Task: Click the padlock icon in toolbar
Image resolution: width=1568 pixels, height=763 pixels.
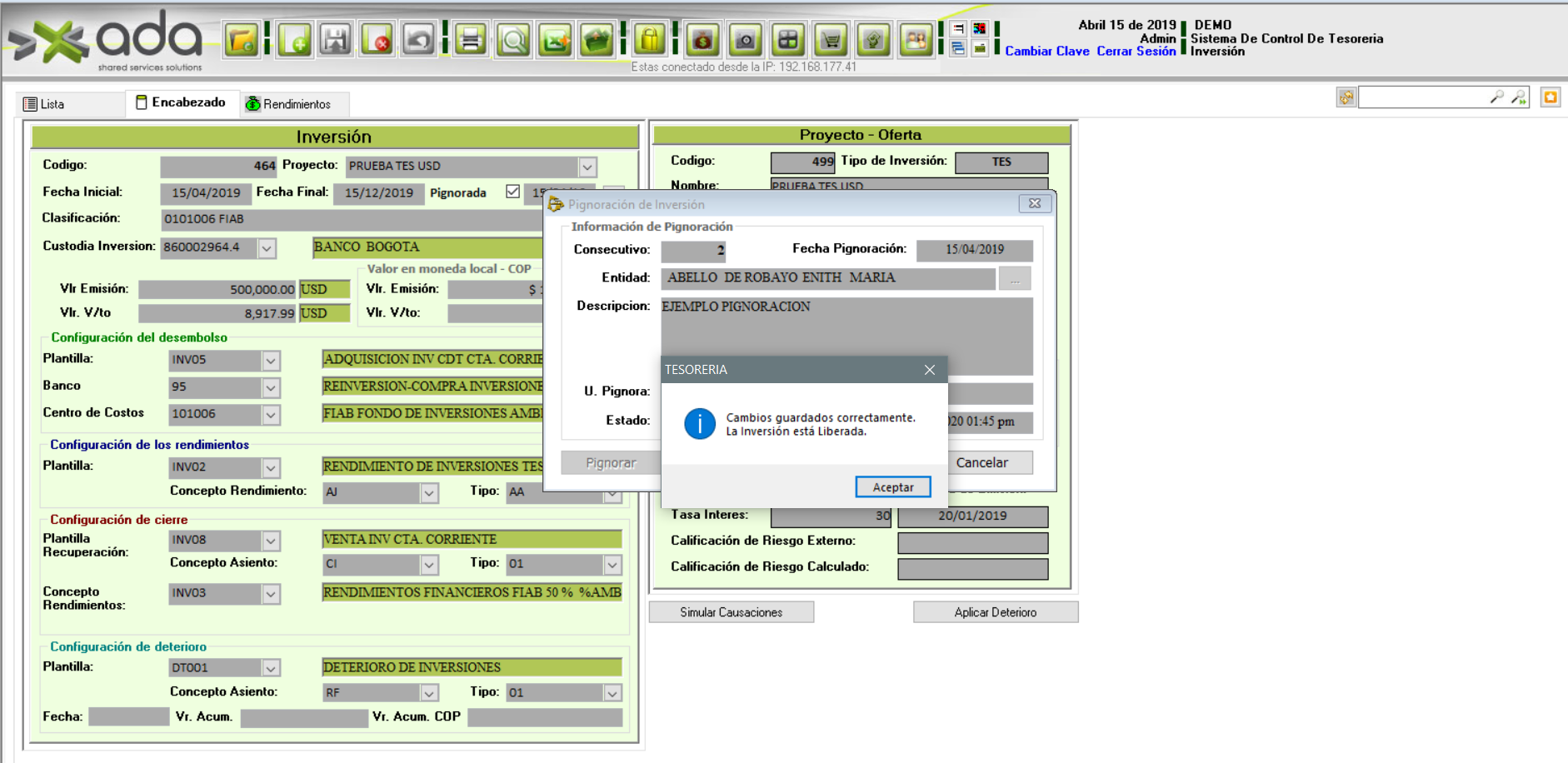Action: [x=650, y=39]
